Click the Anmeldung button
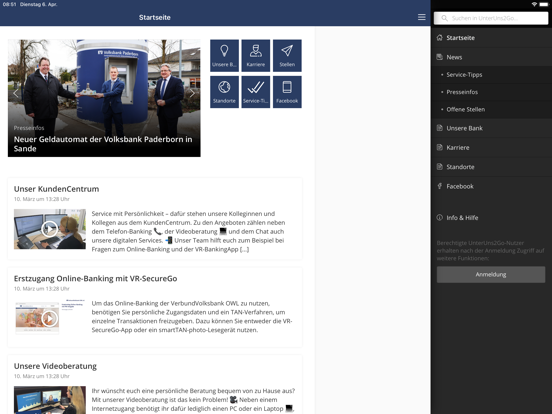Image resolution: width=552 pixels, height=414 pixels. click(x=491, y=275)
